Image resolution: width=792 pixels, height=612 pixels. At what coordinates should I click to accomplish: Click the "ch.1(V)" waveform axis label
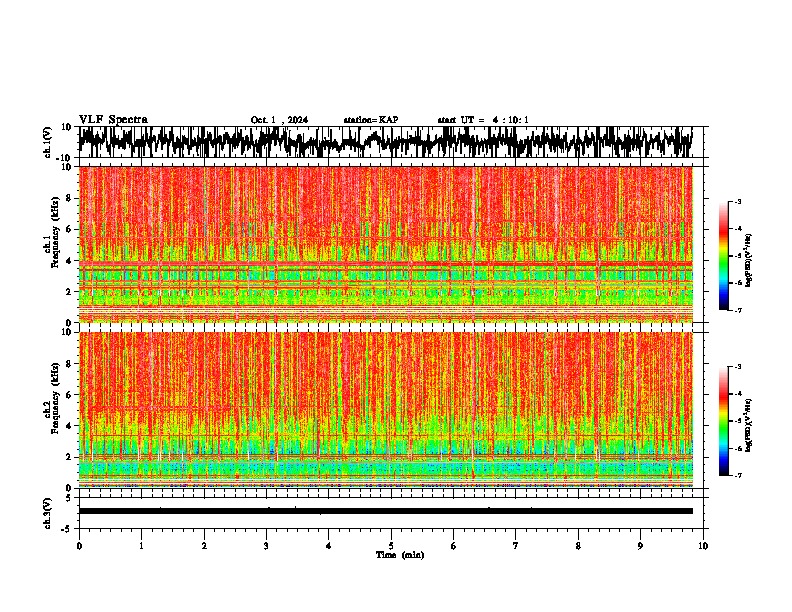48,142
